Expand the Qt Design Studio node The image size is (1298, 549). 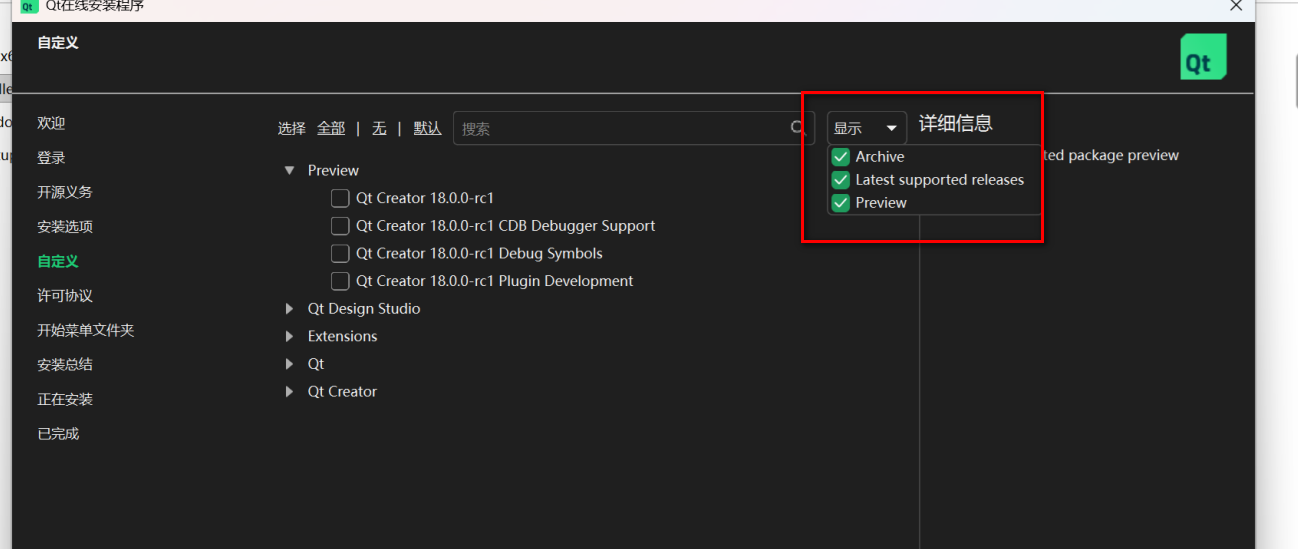(290, 309)
